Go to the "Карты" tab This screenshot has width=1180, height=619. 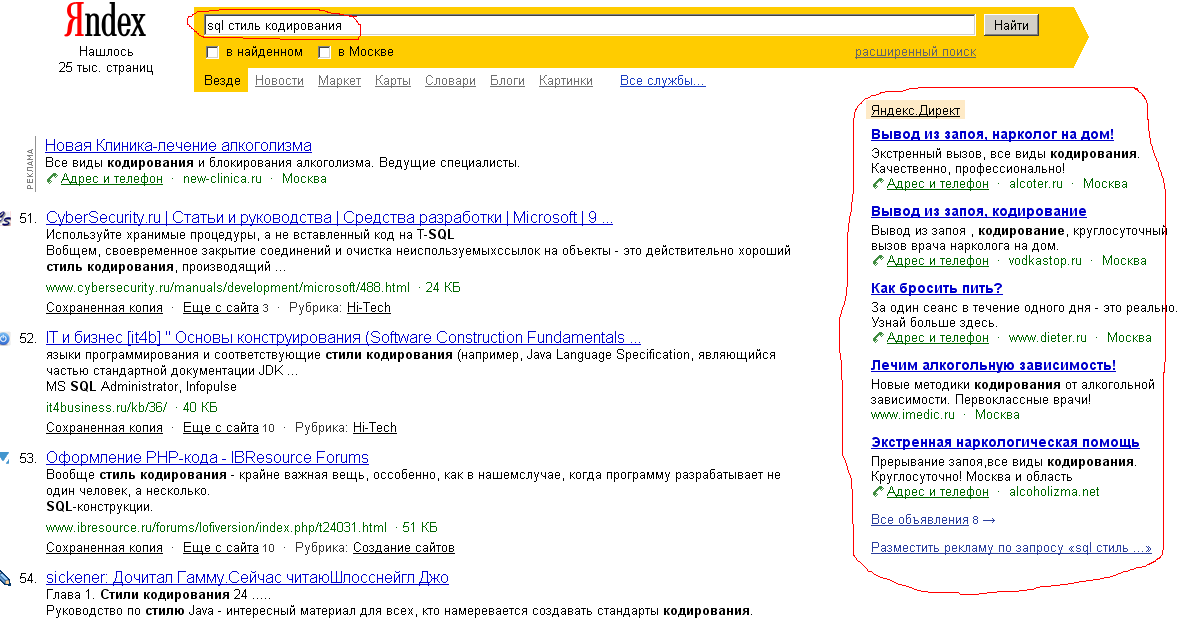tap(393, 80)
